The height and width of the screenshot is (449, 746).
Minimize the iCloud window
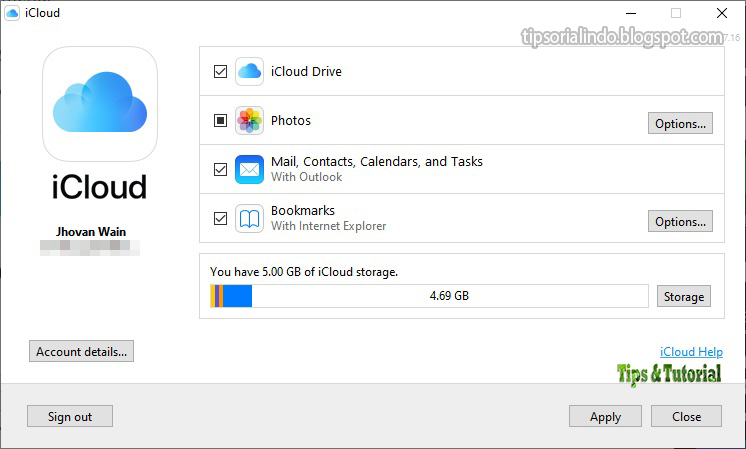[x=631, y=13]
